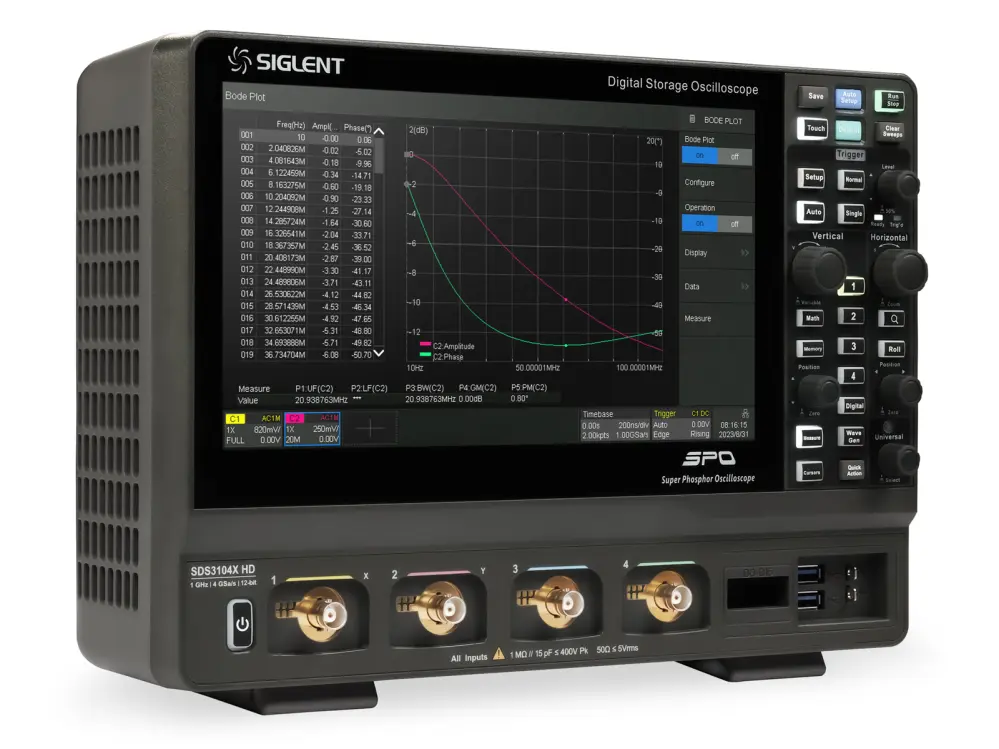Push the Cursors button
The image size is (999, 749).
pos(811,472)
